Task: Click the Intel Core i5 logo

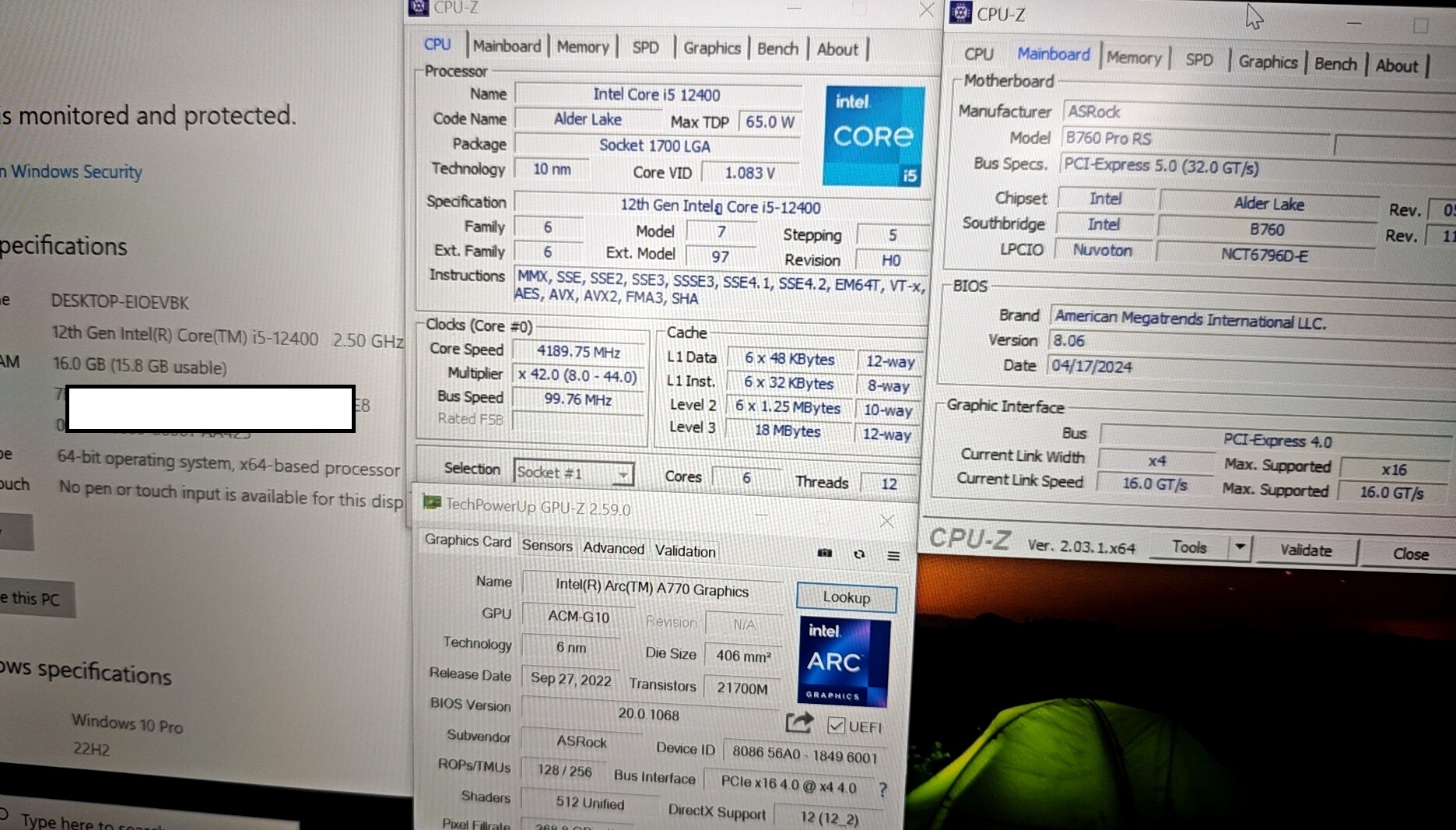Action: (873, 136)
